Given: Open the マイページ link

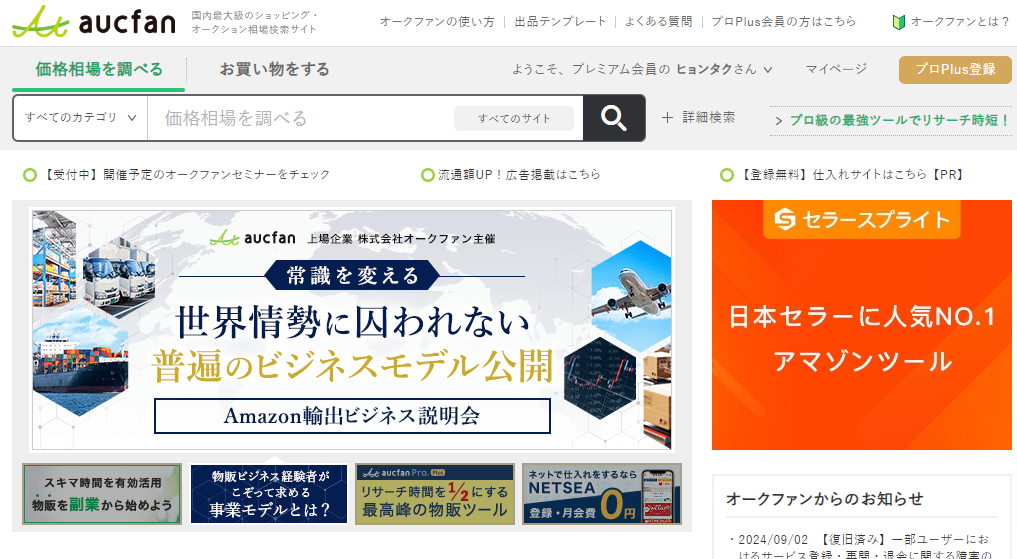Looking at the screenshot, I should click(836, 69).
